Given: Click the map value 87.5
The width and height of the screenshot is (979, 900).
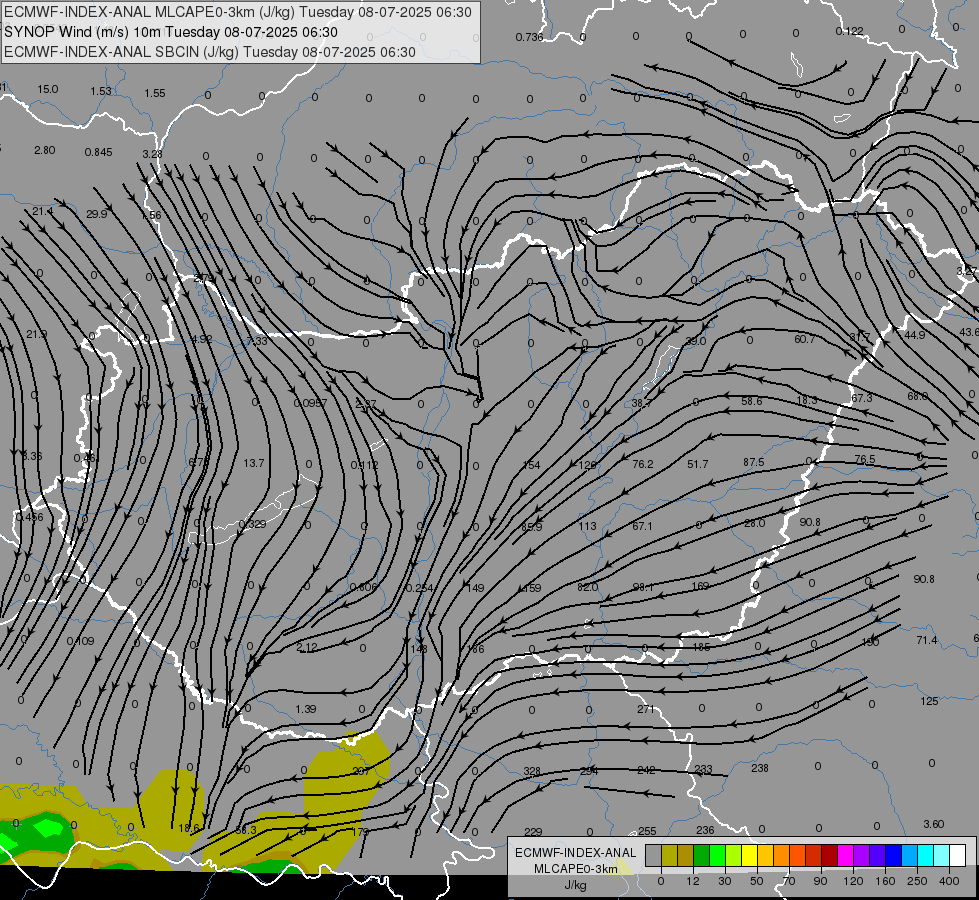Looking at the screenshot, I should point(754,462).
